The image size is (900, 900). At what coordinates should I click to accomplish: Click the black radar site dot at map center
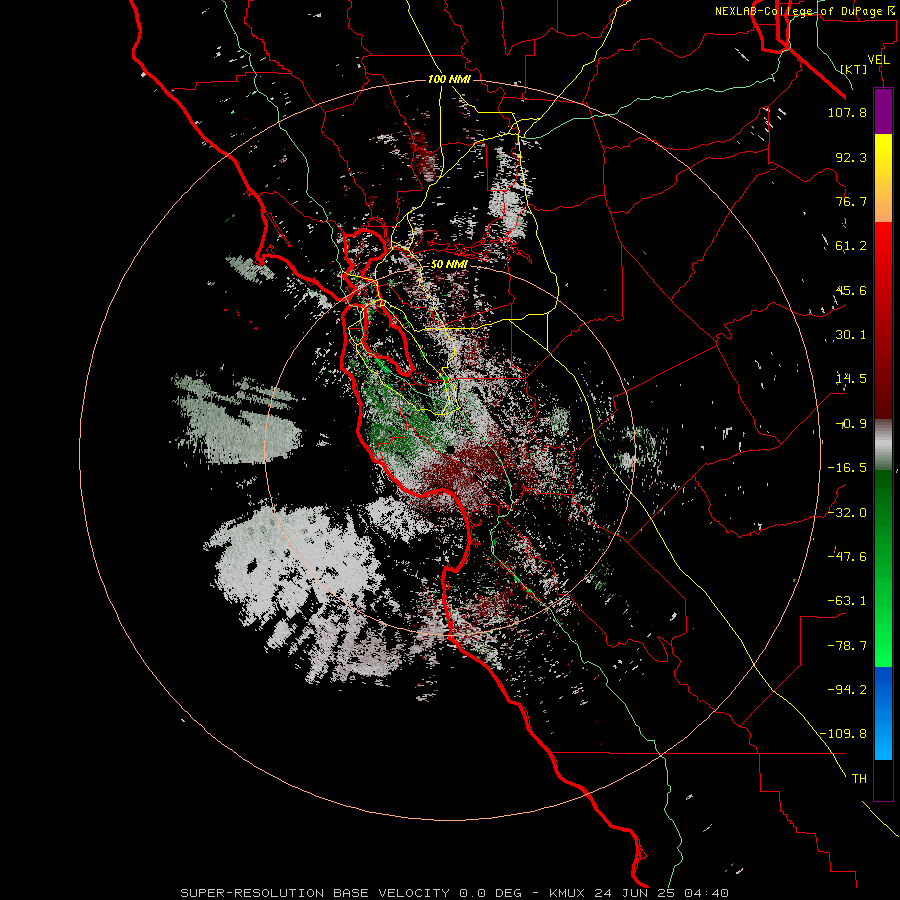click(x=451, y=449)
